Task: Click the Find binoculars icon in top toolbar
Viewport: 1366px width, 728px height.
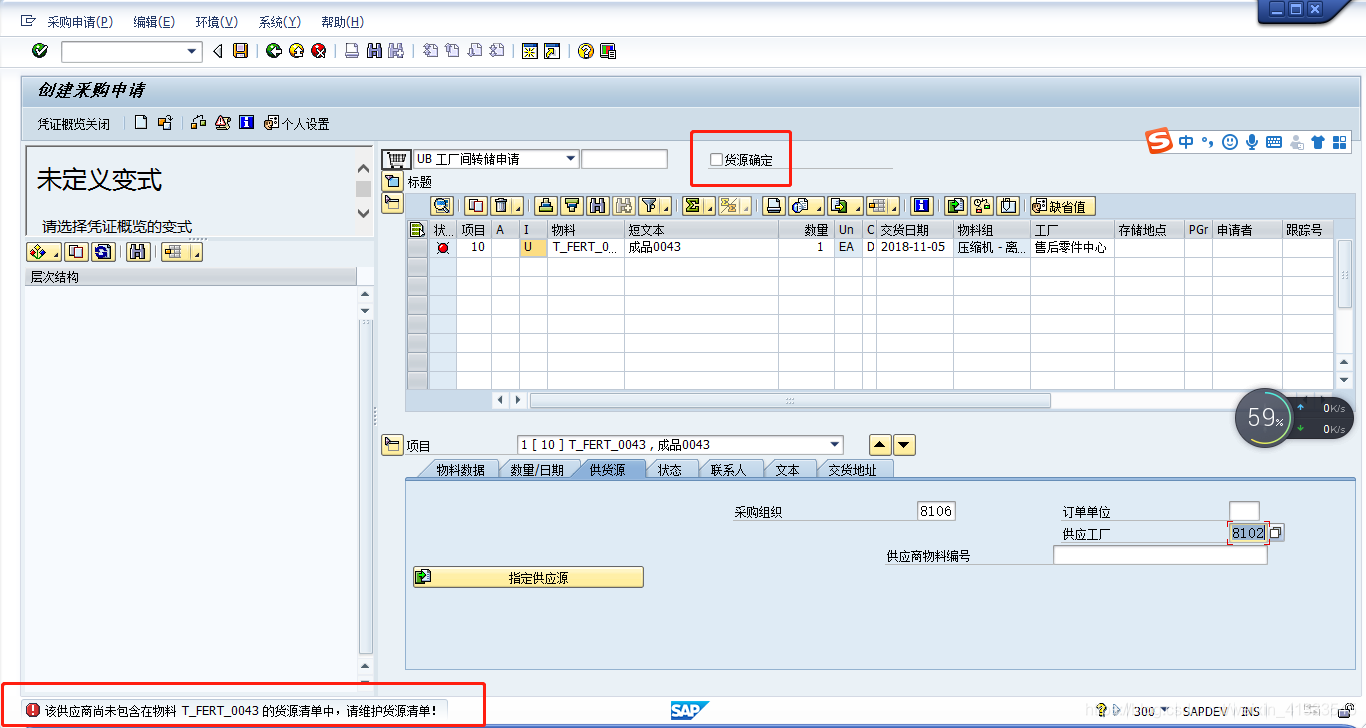Action: click(x=374, y=51)
